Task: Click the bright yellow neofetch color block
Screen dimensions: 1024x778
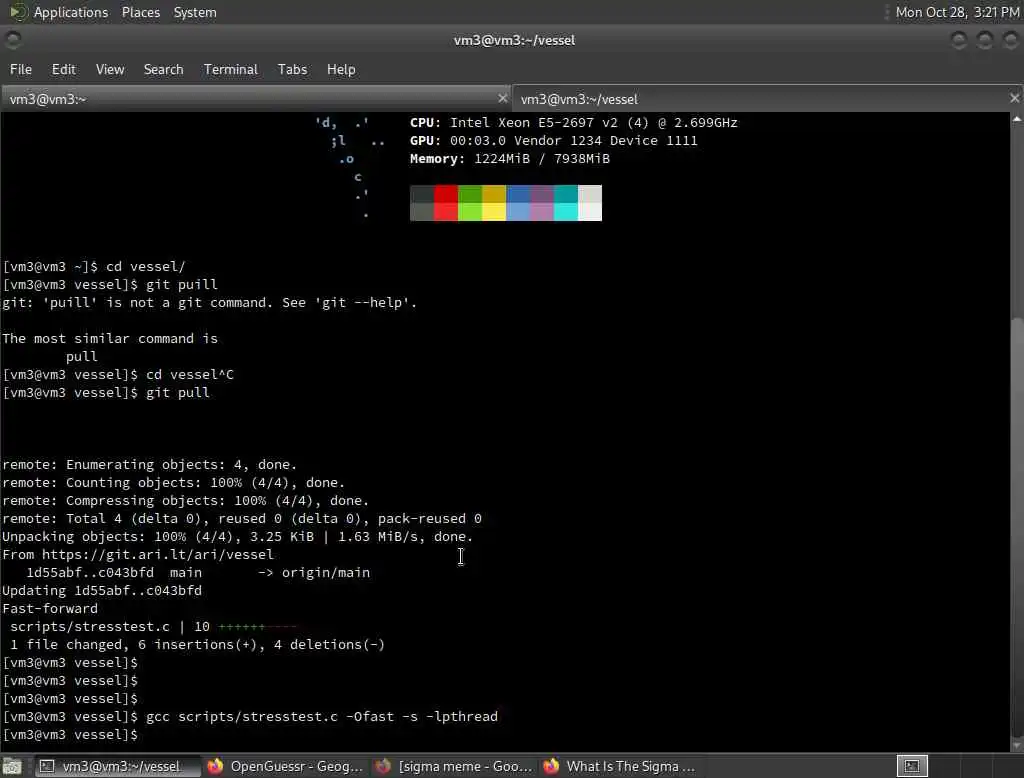Action: click(494, 212)
